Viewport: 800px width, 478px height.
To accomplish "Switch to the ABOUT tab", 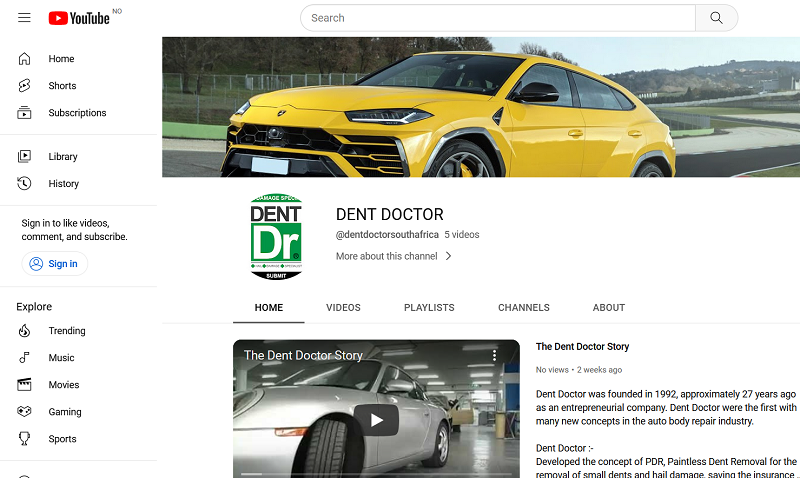I will click(609, 308).
